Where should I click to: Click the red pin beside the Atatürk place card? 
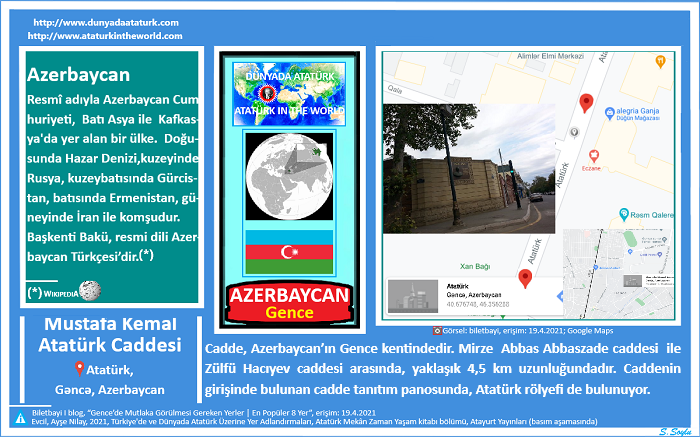tap(525, 279)
